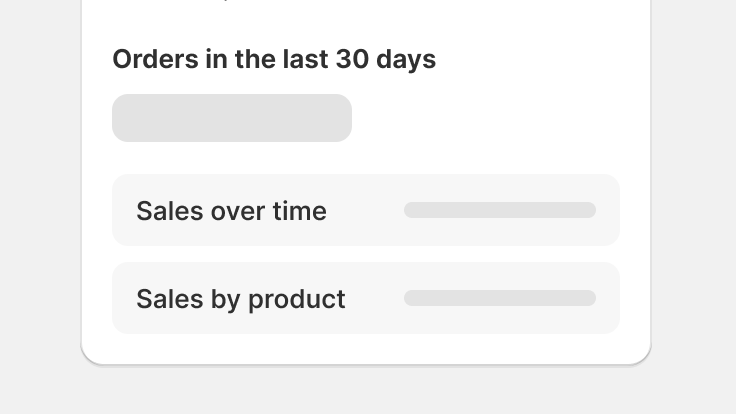Click the 'Orders in the last 30 days' heading
736x414 pixels.
(x=274, y=59)
